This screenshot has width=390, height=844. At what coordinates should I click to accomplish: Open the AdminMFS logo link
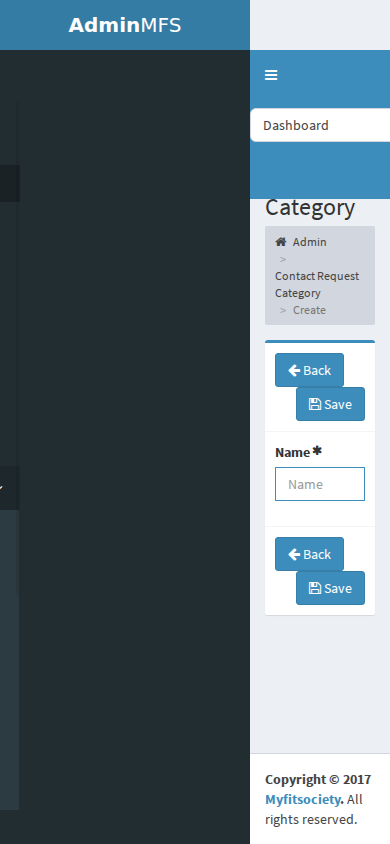125,25
